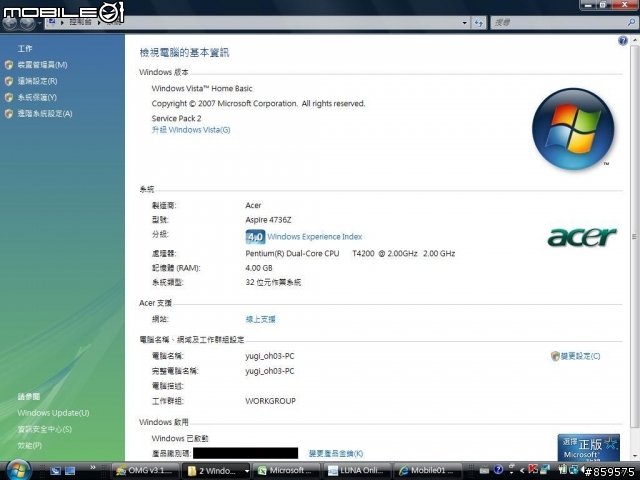Viewport: 640px width, 480px height.
Task: Click Windows Vista Home Basic text
Action: pyautogui.click(x=202, y=89)
